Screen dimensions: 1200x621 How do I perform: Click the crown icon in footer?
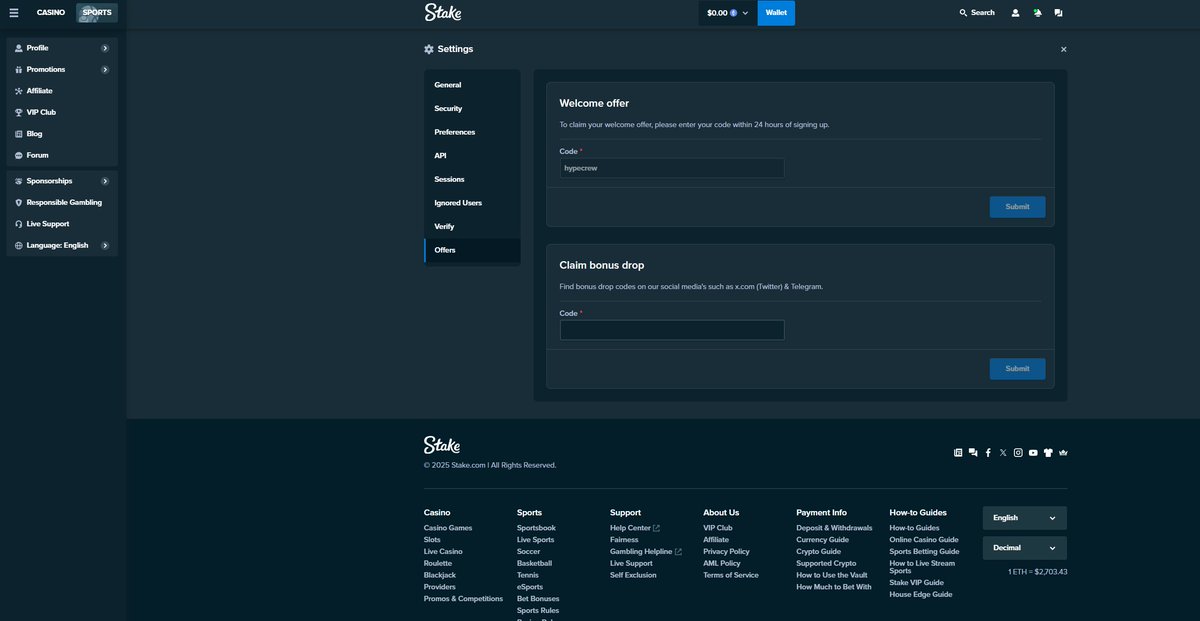1063,453
